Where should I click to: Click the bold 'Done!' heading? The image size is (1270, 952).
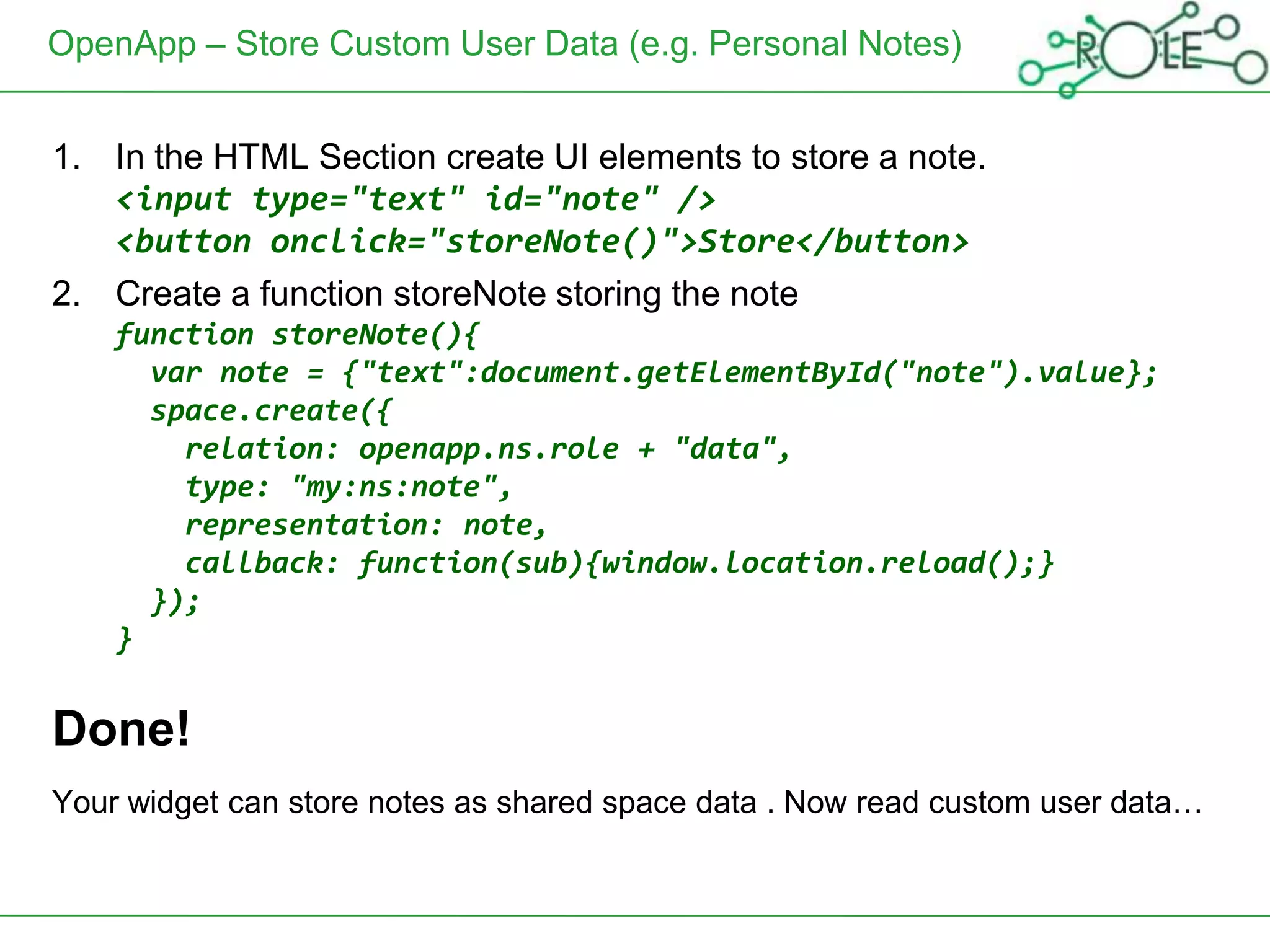122,729
